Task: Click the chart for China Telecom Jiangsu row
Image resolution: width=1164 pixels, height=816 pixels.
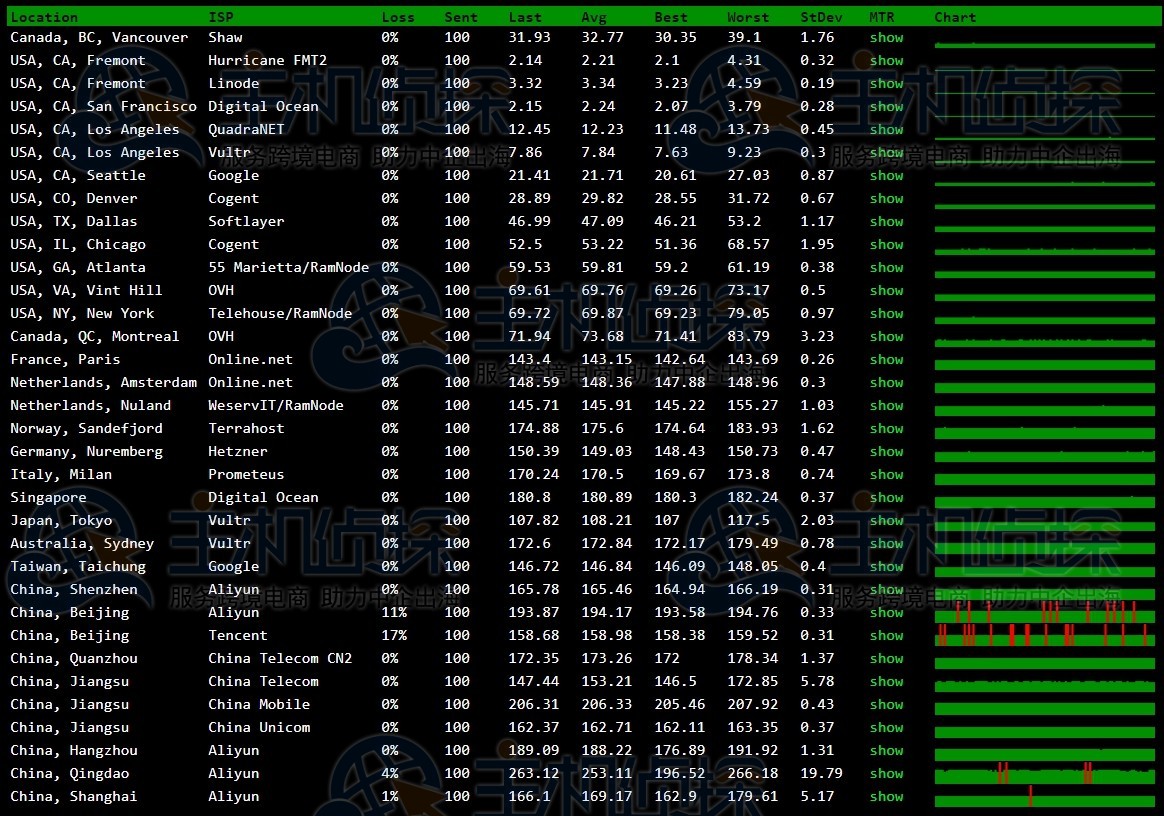Action: click(1044, 683)
